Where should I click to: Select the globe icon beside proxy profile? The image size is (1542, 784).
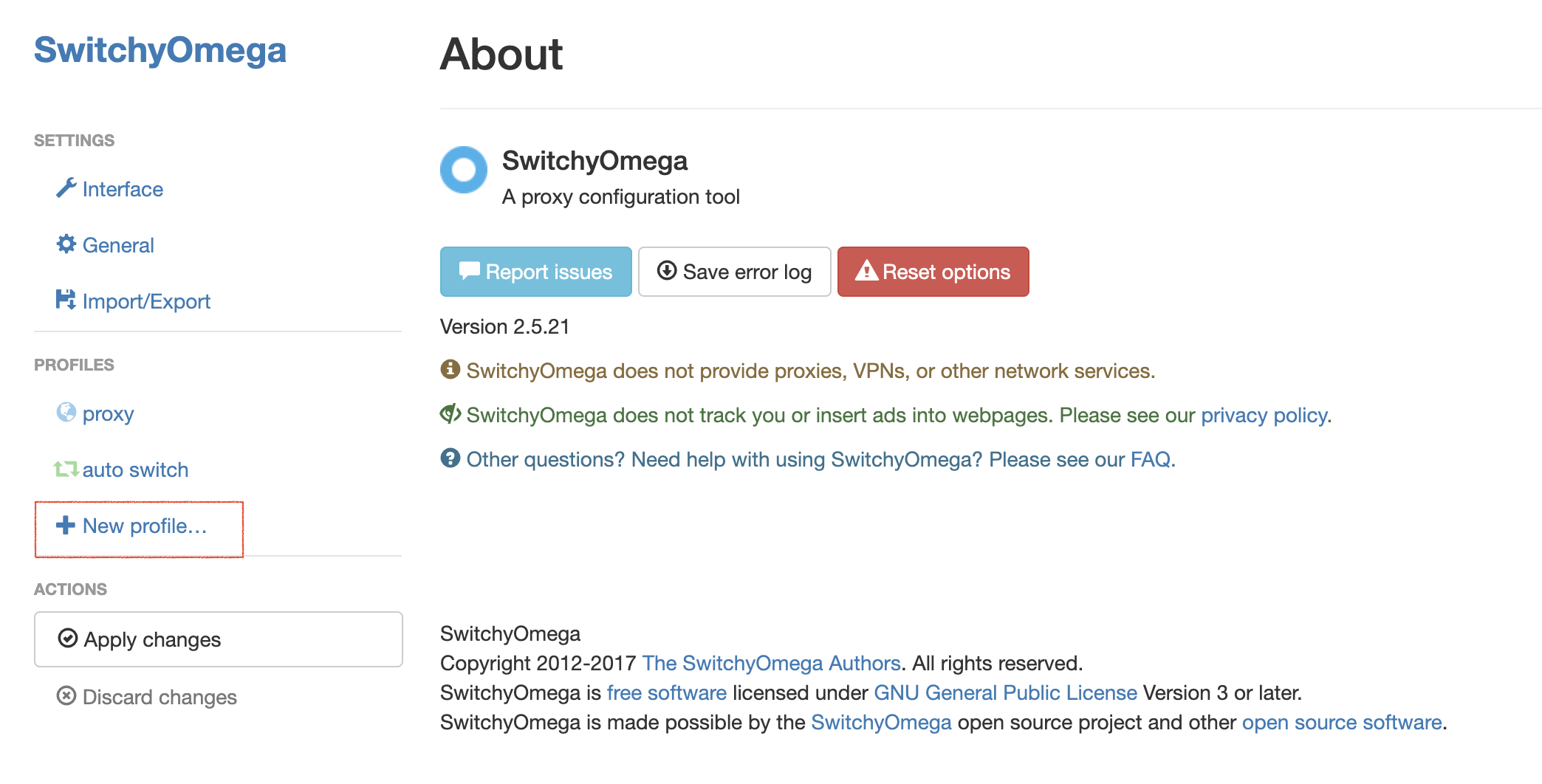(x=66, y=413)
